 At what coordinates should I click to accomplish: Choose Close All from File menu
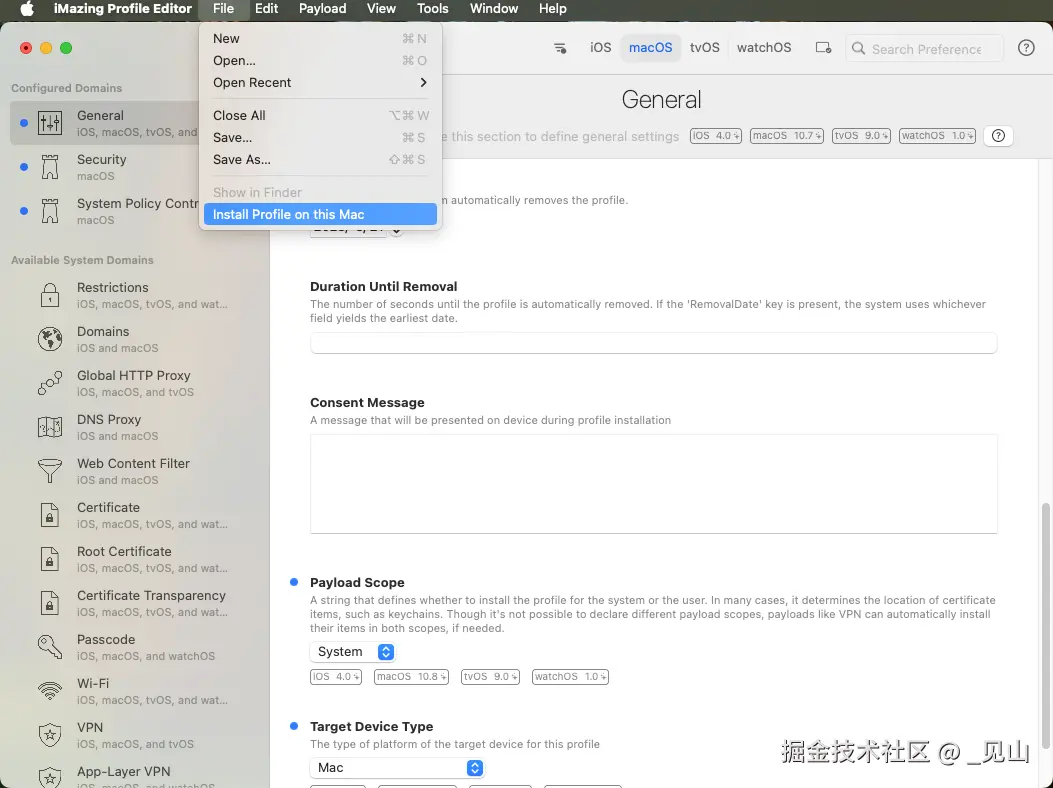(320, 116)
